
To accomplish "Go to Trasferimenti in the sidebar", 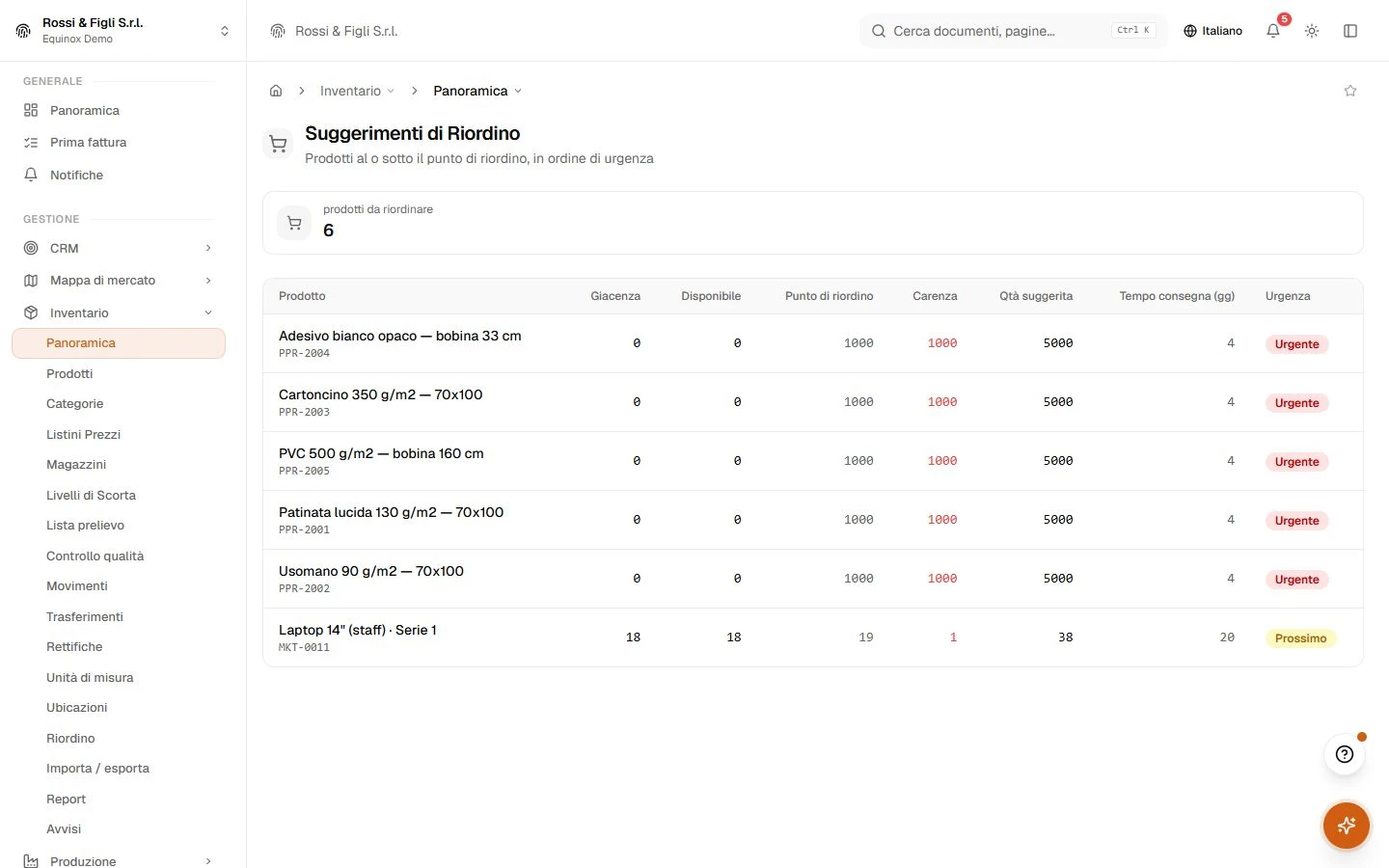I will click(85, 616).
